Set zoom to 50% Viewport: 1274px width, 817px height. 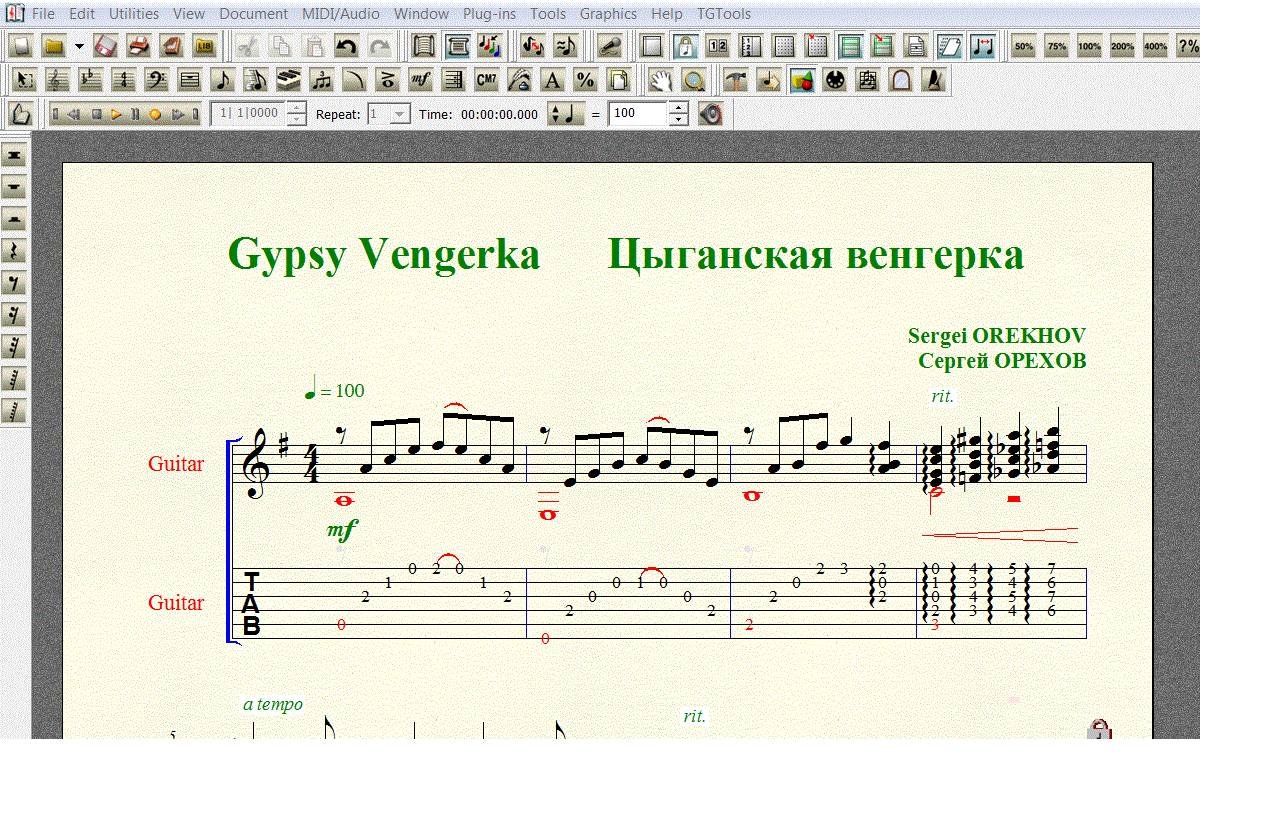pyautogui.click(x=1024, y=46)
